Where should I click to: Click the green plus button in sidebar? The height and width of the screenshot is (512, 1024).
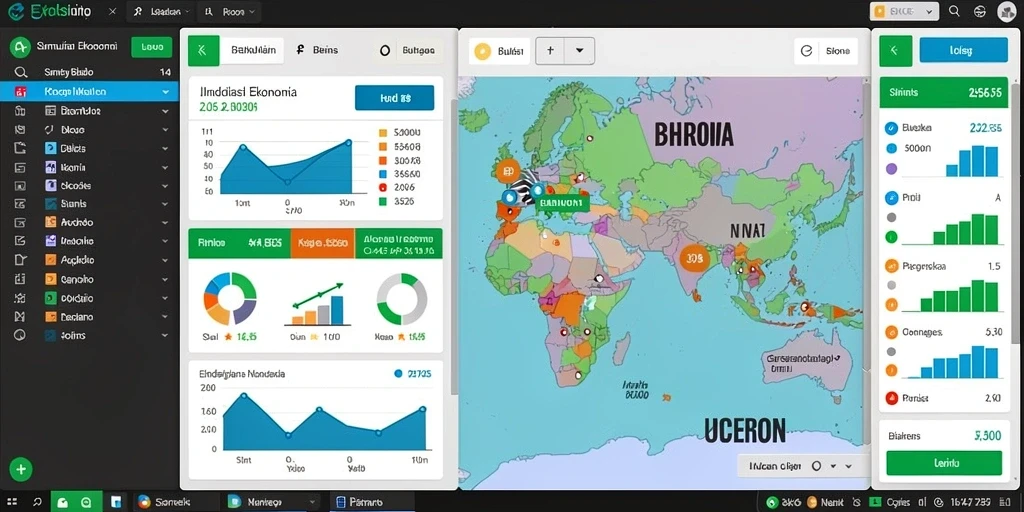[x=21, y=469]
